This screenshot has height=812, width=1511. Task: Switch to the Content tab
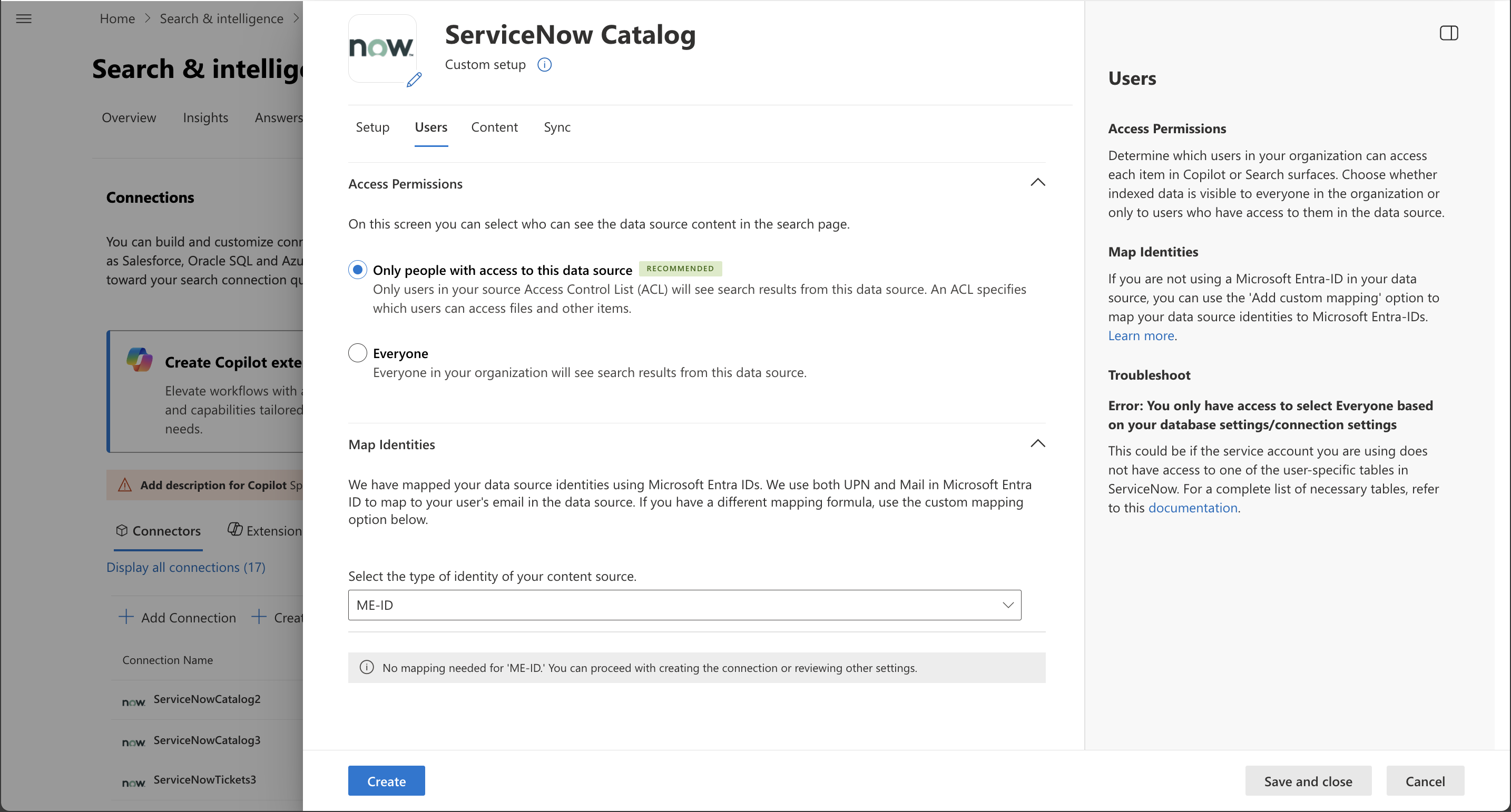click(x=494, y=127)
